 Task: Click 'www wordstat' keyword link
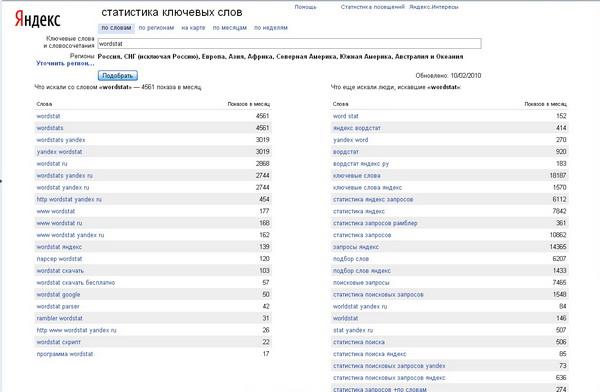coord(55,211)
